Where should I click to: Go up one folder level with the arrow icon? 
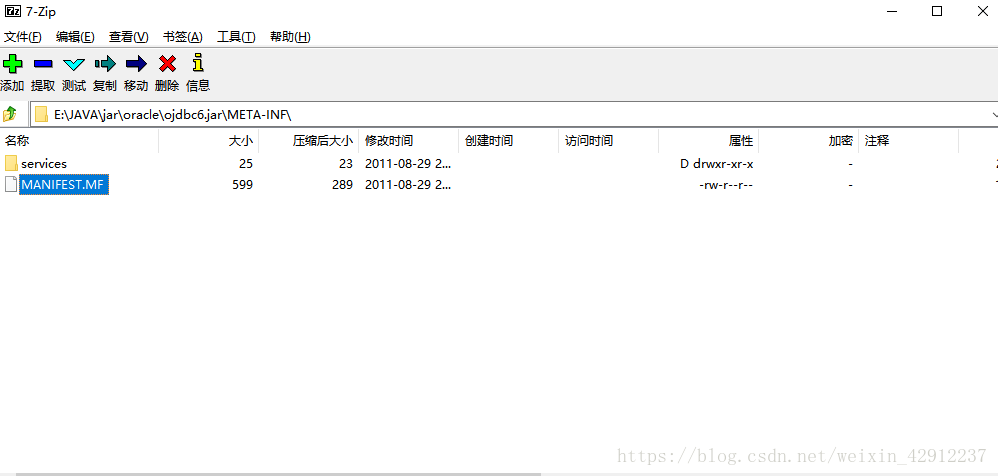tap(10, 115)
